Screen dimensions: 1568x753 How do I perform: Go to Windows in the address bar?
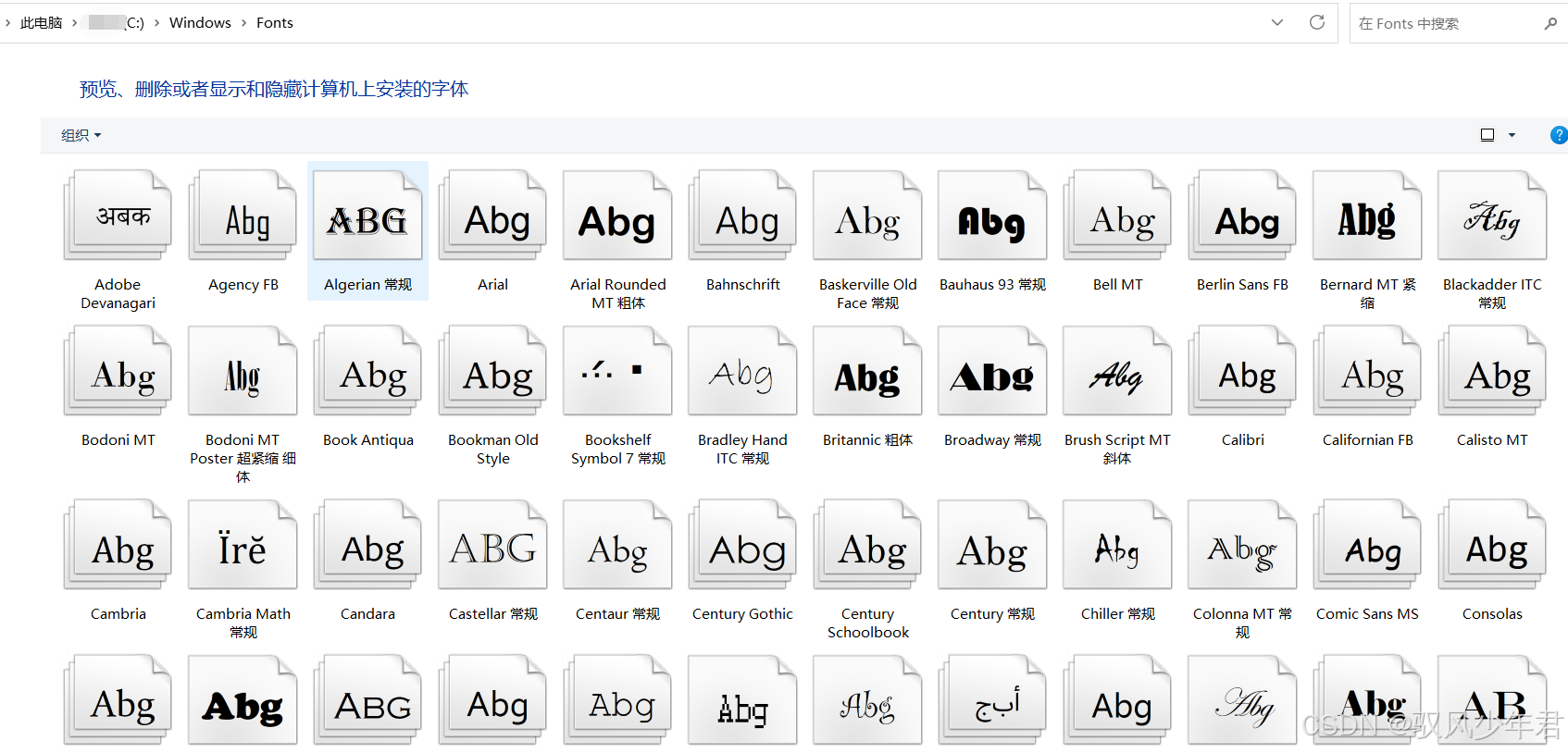click(200, 23)
